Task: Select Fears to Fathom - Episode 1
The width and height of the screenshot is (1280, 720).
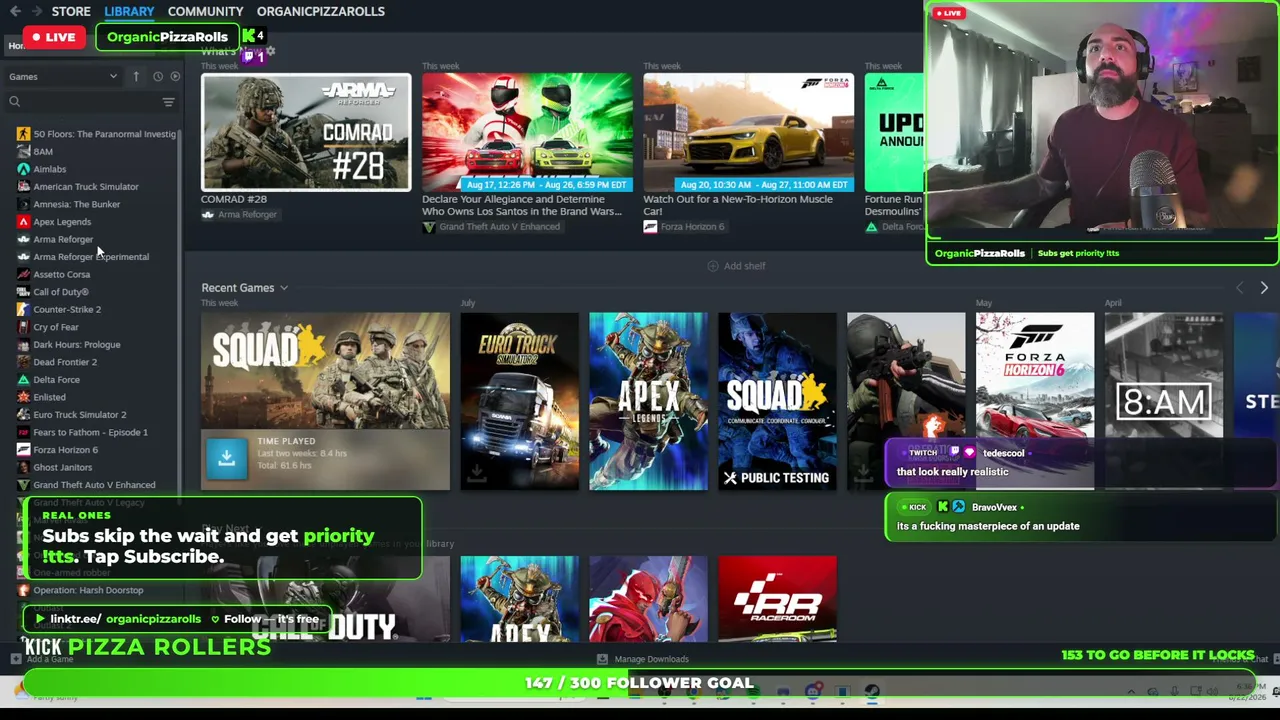Action: coord(90,432)
